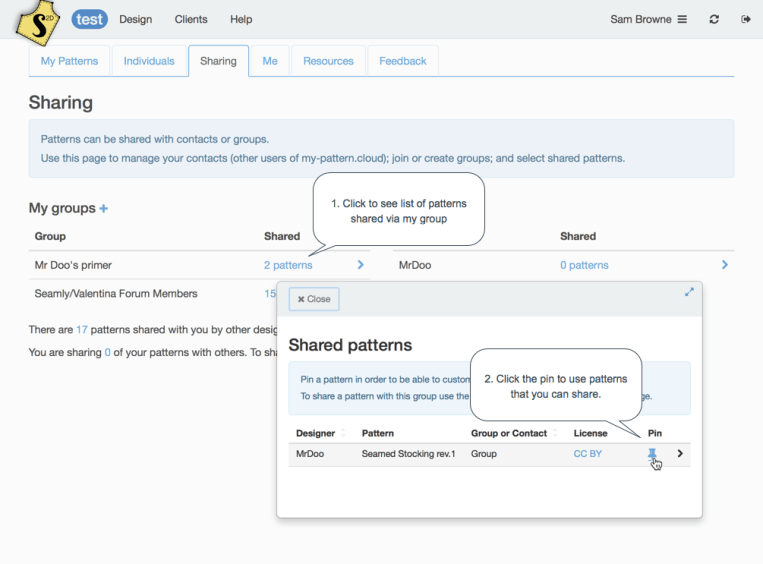Pin the Seamed Stocking rev.1 pattern
Viewport: 763px width, 564px height.
[x=652, y=454]
